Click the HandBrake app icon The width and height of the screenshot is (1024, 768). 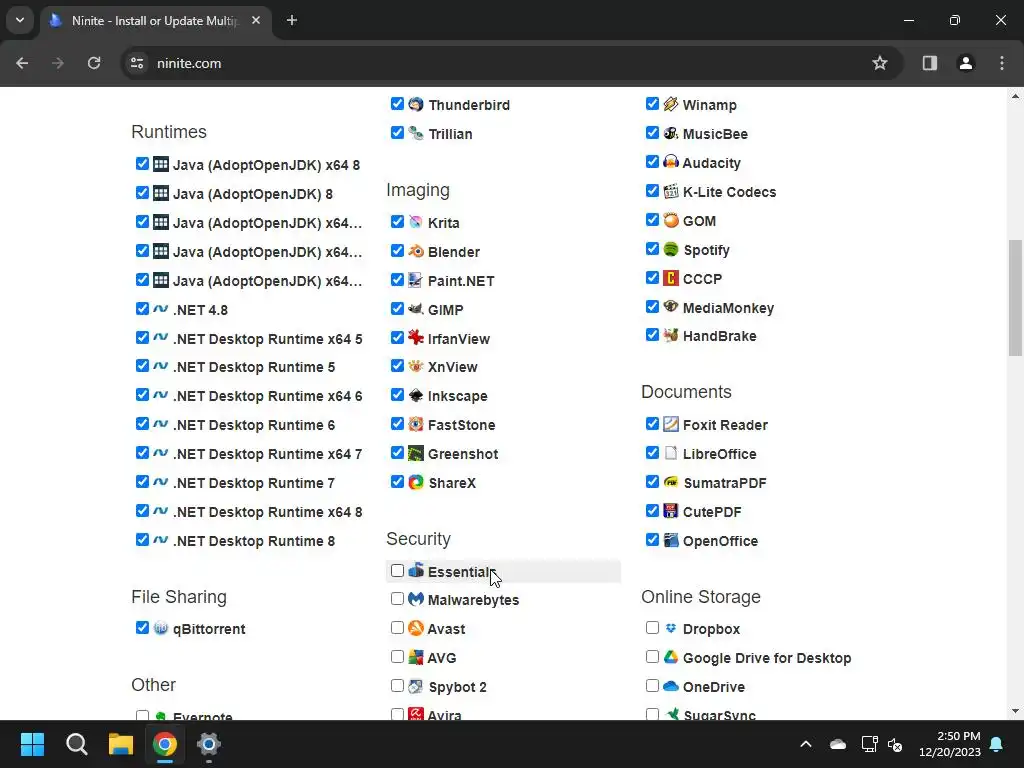(671, 336)
